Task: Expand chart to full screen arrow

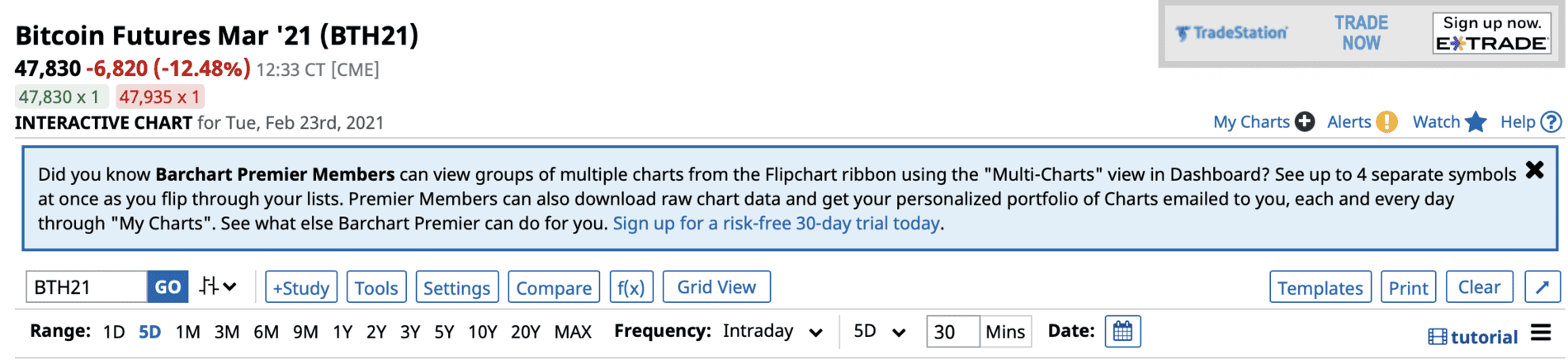Action: tap(1542, 287)
